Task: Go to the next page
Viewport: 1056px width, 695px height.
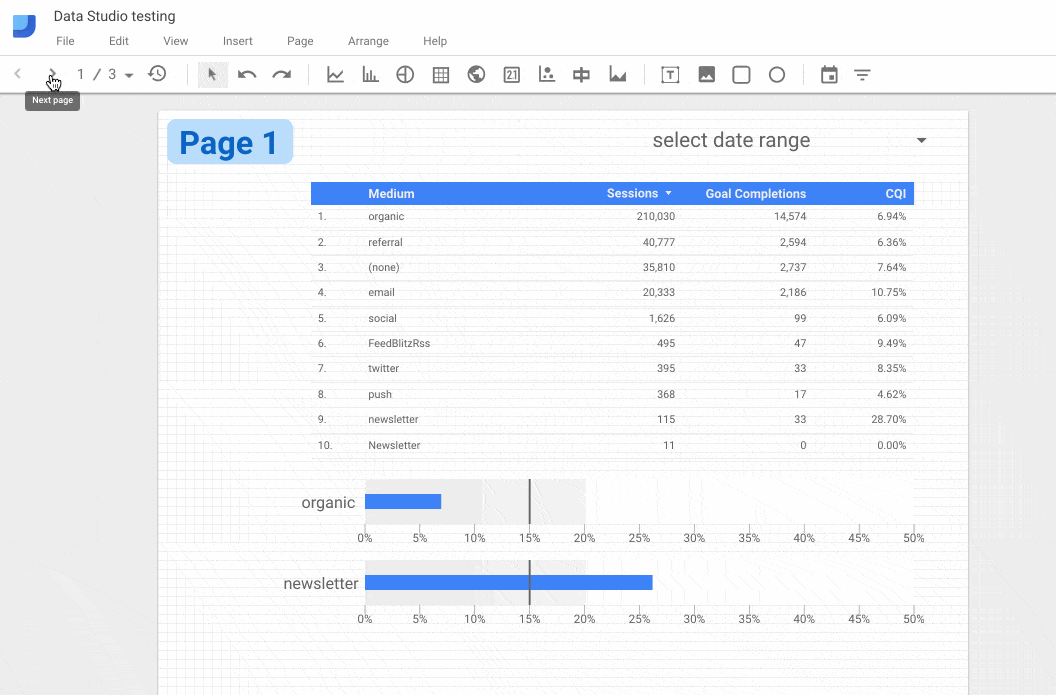Action: tap(51, 73)
